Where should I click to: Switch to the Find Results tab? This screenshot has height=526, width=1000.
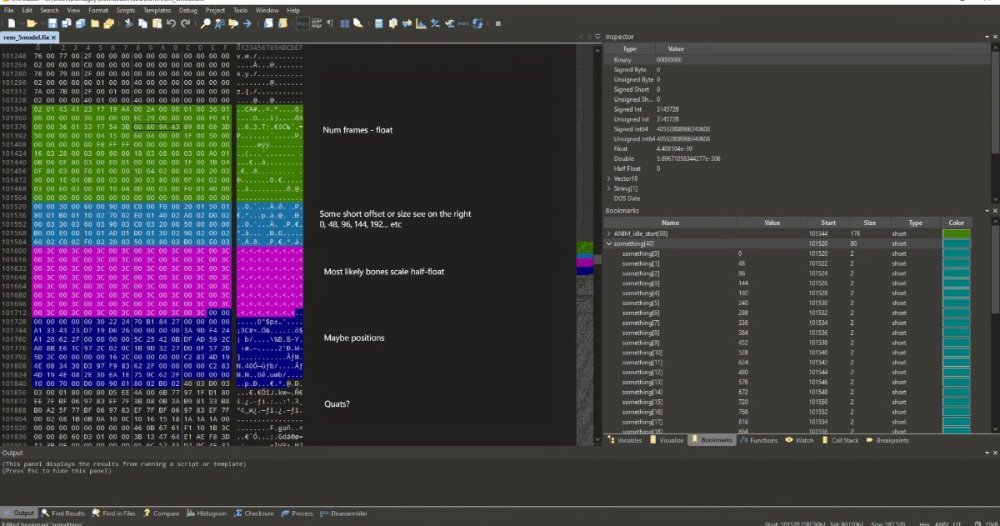pyautogui.click(x=68, y=513)
